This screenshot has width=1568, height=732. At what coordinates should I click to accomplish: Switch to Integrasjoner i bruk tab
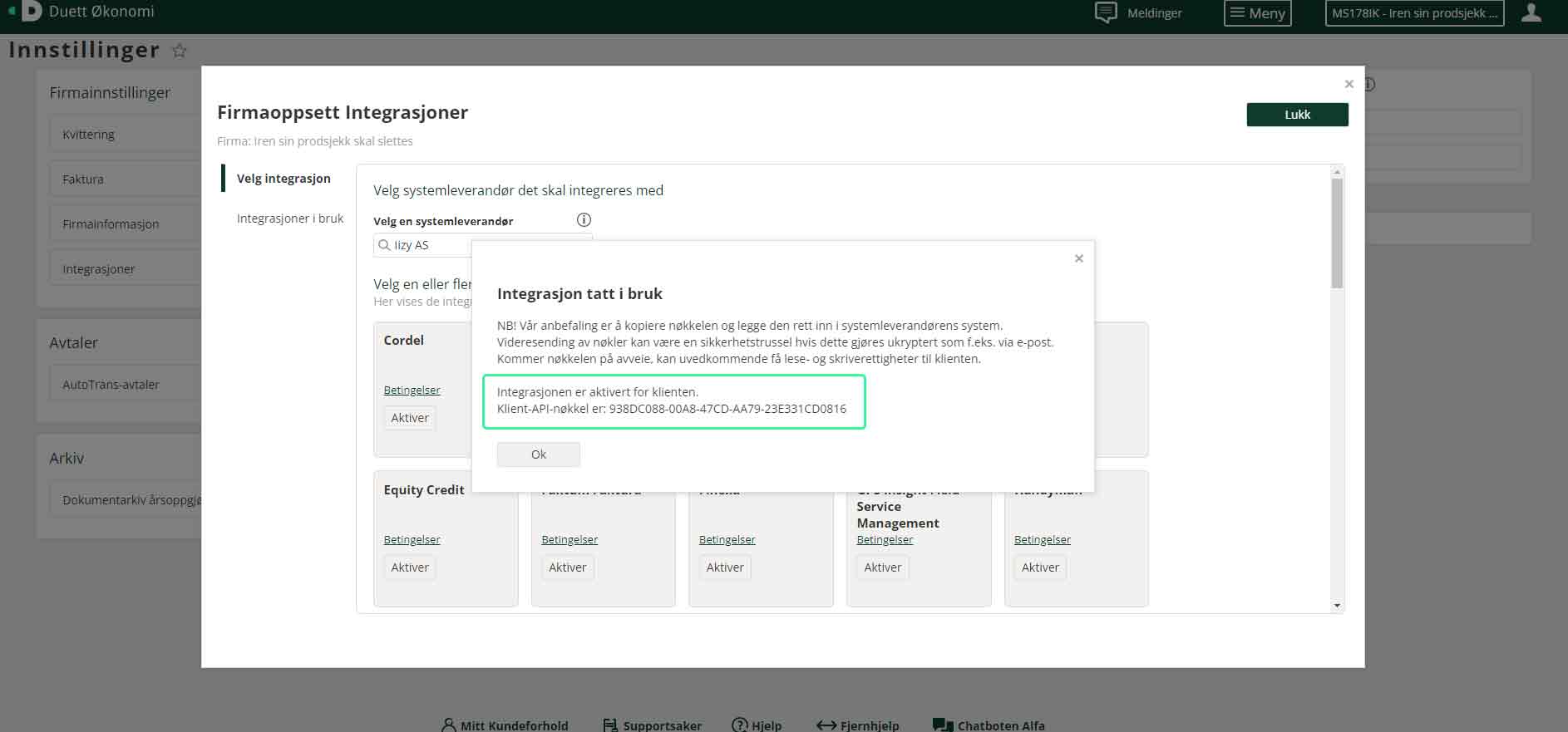pyautogui.click(x=289, y=219)
